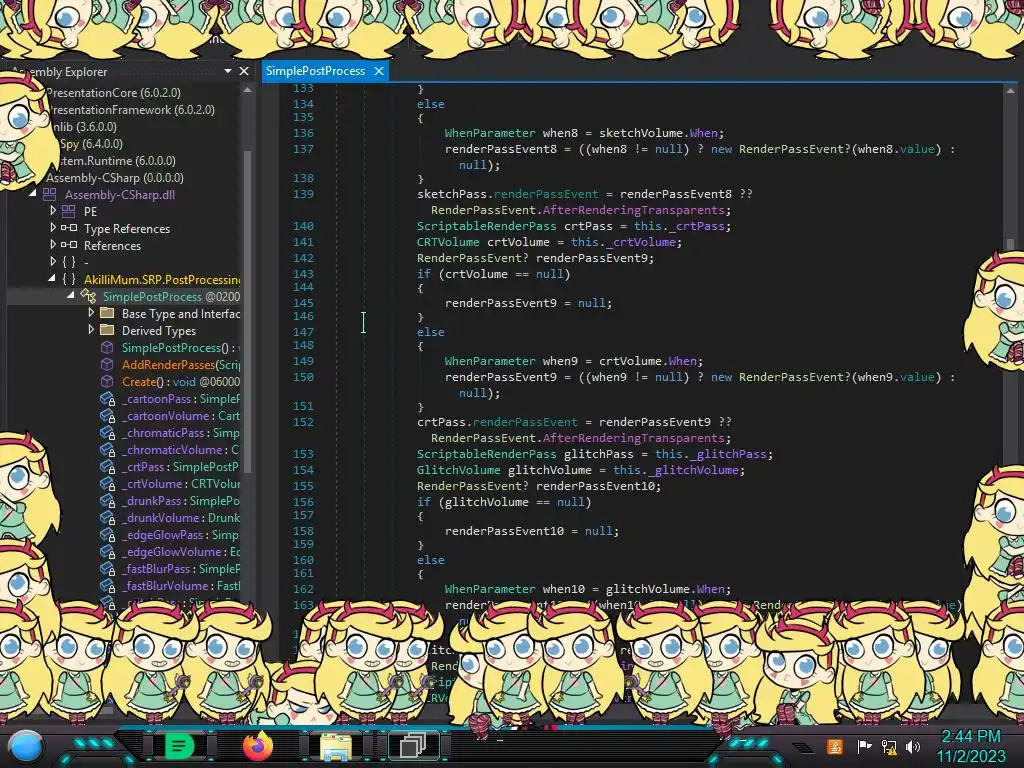Image resolution: width=1024 pixels, height=768 pixels.
Task: Click the _drunkPass field icon
Action: click(x=108, y=500)
